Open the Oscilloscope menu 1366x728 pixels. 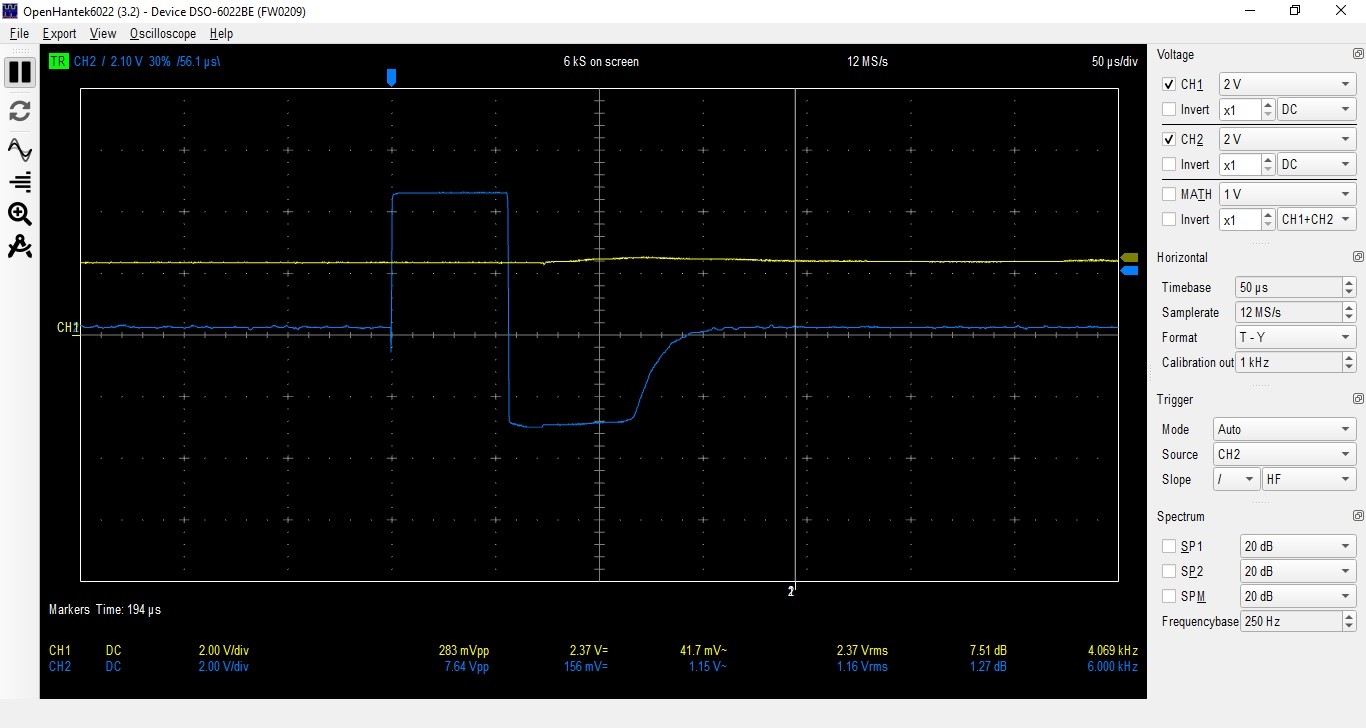tap(163, 34)
